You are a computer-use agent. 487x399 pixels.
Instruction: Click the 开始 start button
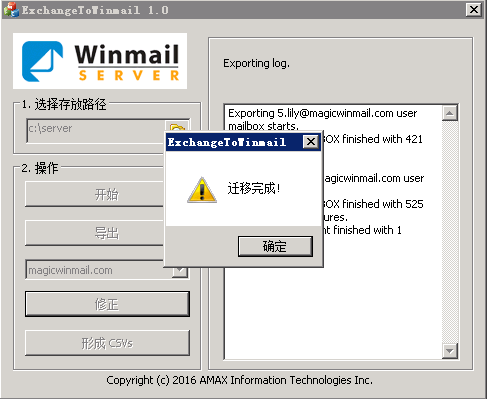click(94, 194)
